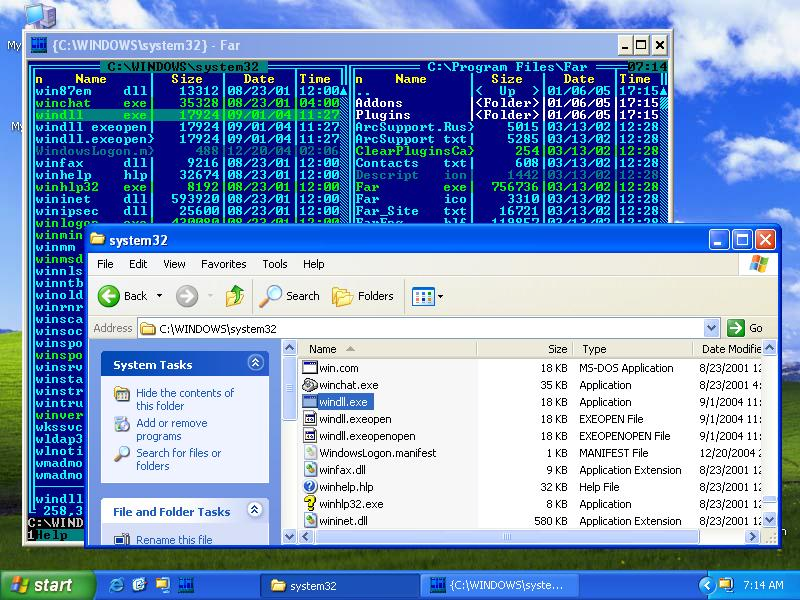Select Far exe in Far right panel
This screenshot has width=800, height=600.
pyautogui.click(x=508, y=187)
